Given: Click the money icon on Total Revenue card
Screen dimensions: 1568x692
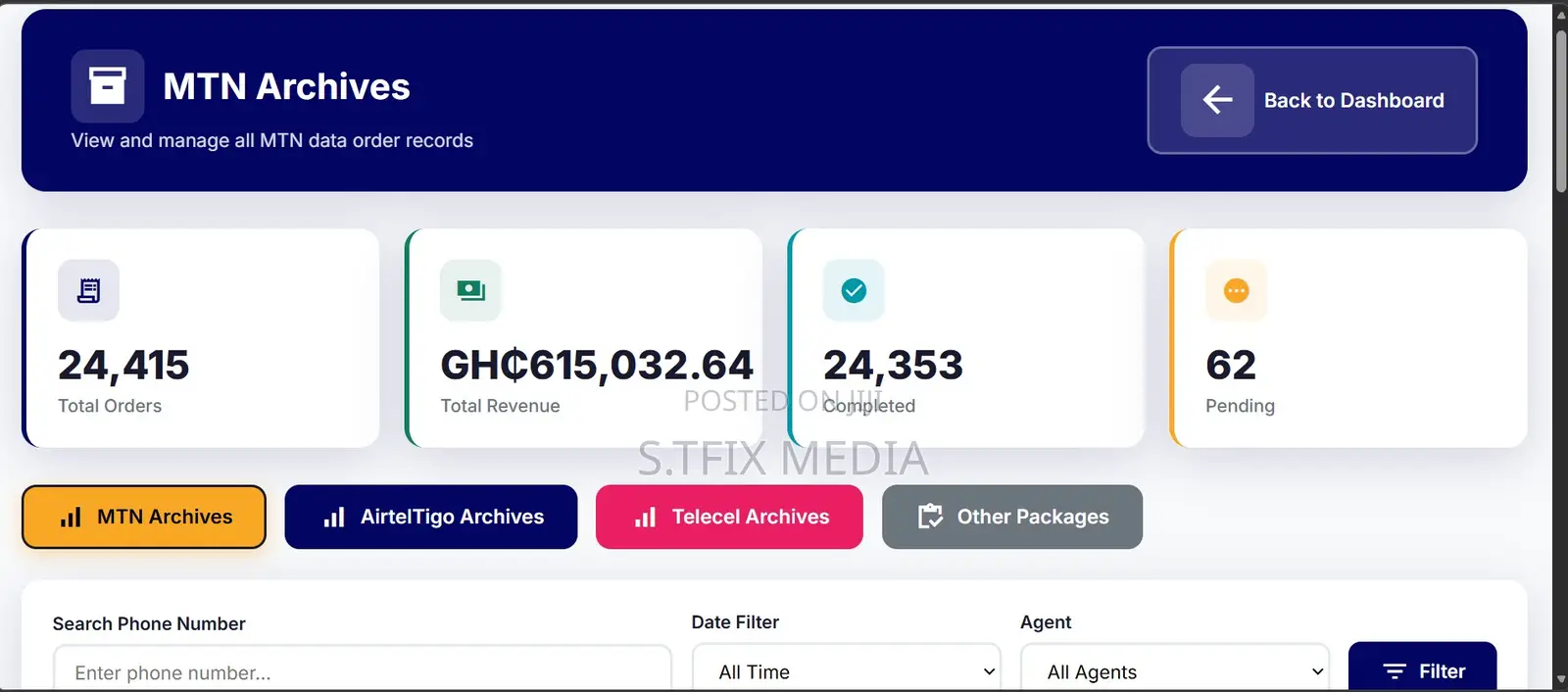Looking at the screenshot, I should pos(471,290).
